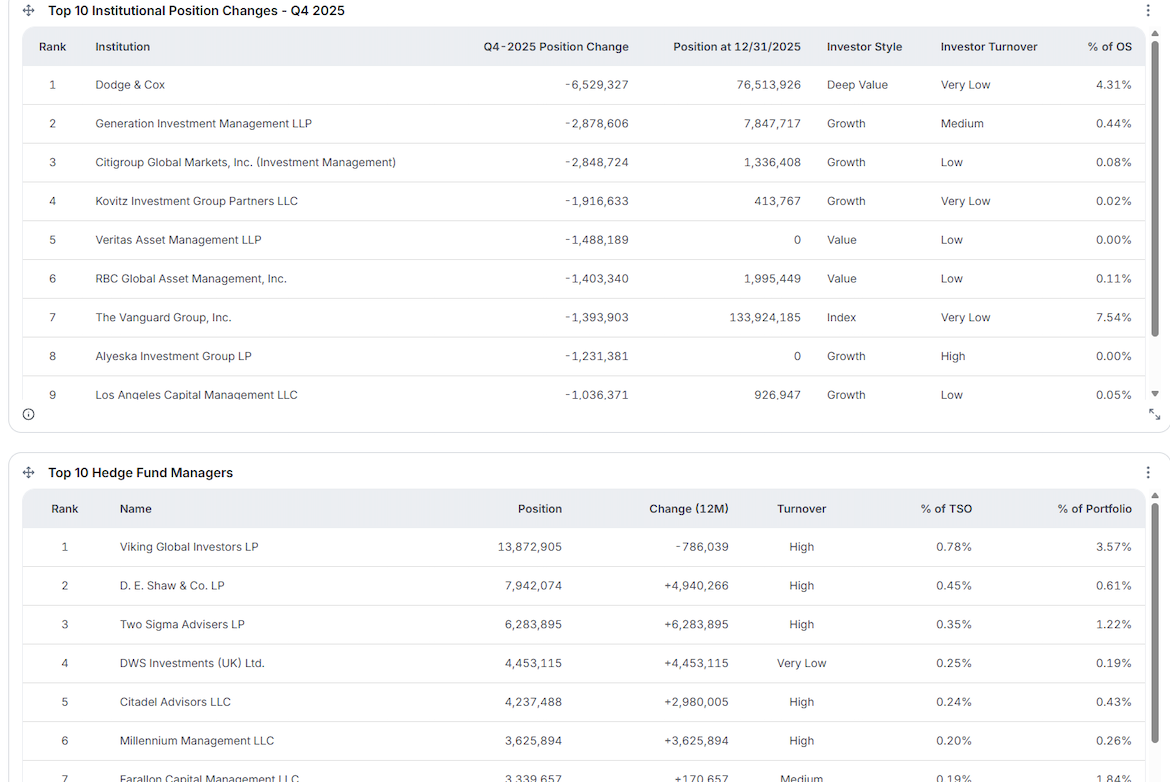Expand the Institutional Position Changes panel to fullscreen
1170x782 pixels.
1154,414
